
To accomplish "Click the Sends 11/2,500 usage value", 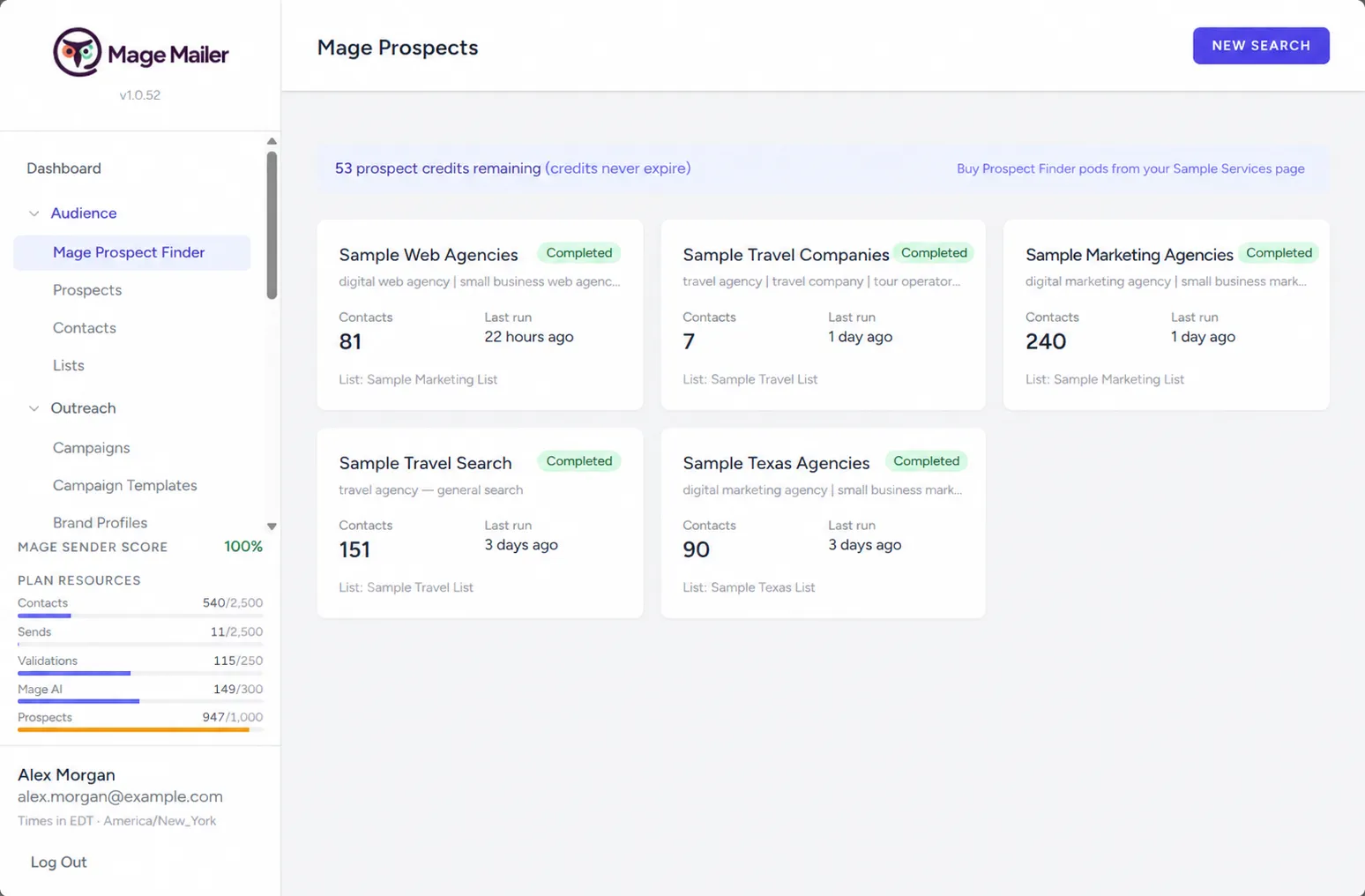I will click(x=236, y=631).
